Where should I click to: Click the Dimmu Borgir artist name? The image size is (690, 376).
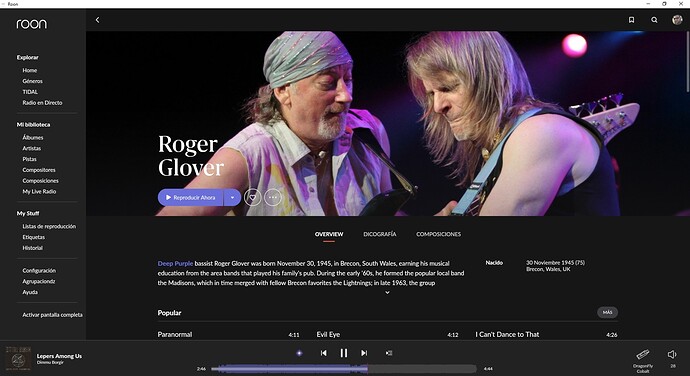pyautogui.click(x=50, y=363)
